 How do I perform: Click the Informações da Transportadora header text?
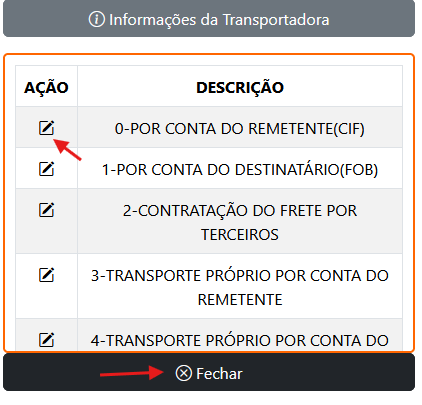pyautogui.click(x=219, y=20)
